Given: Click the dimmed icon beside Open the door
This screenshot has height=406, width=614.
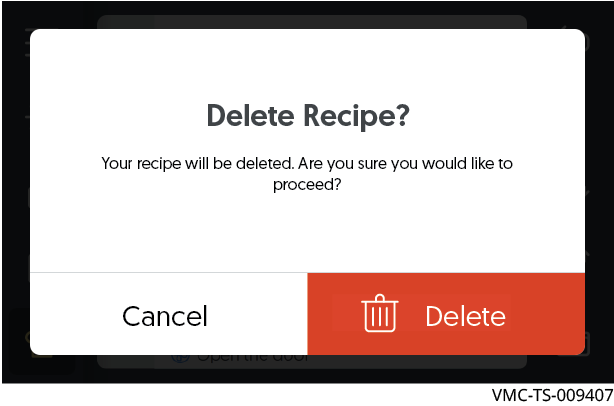Looking at the screenshot, I should [x=181, y=358].
